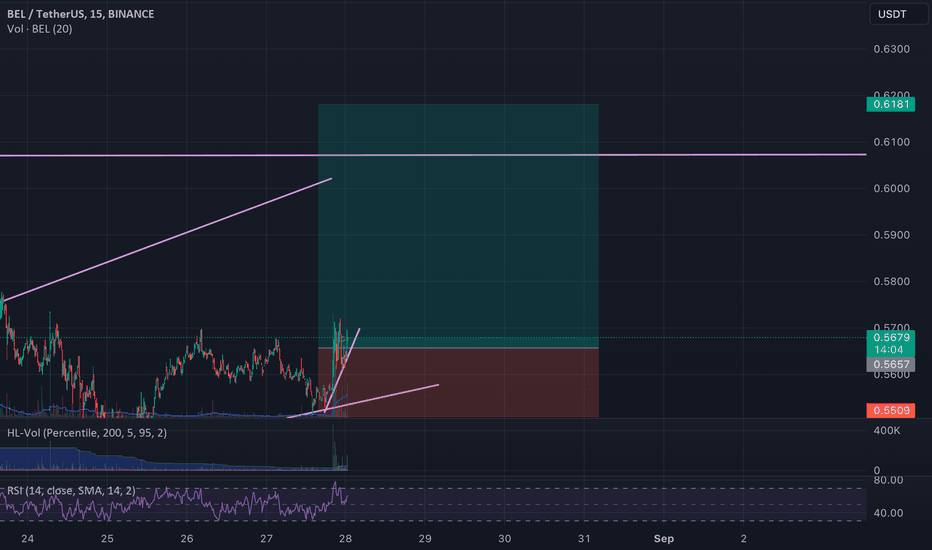Click the BEL / TetherUS symbol title
The width and height of the screenshot is (932, 550).
point(80,14)
